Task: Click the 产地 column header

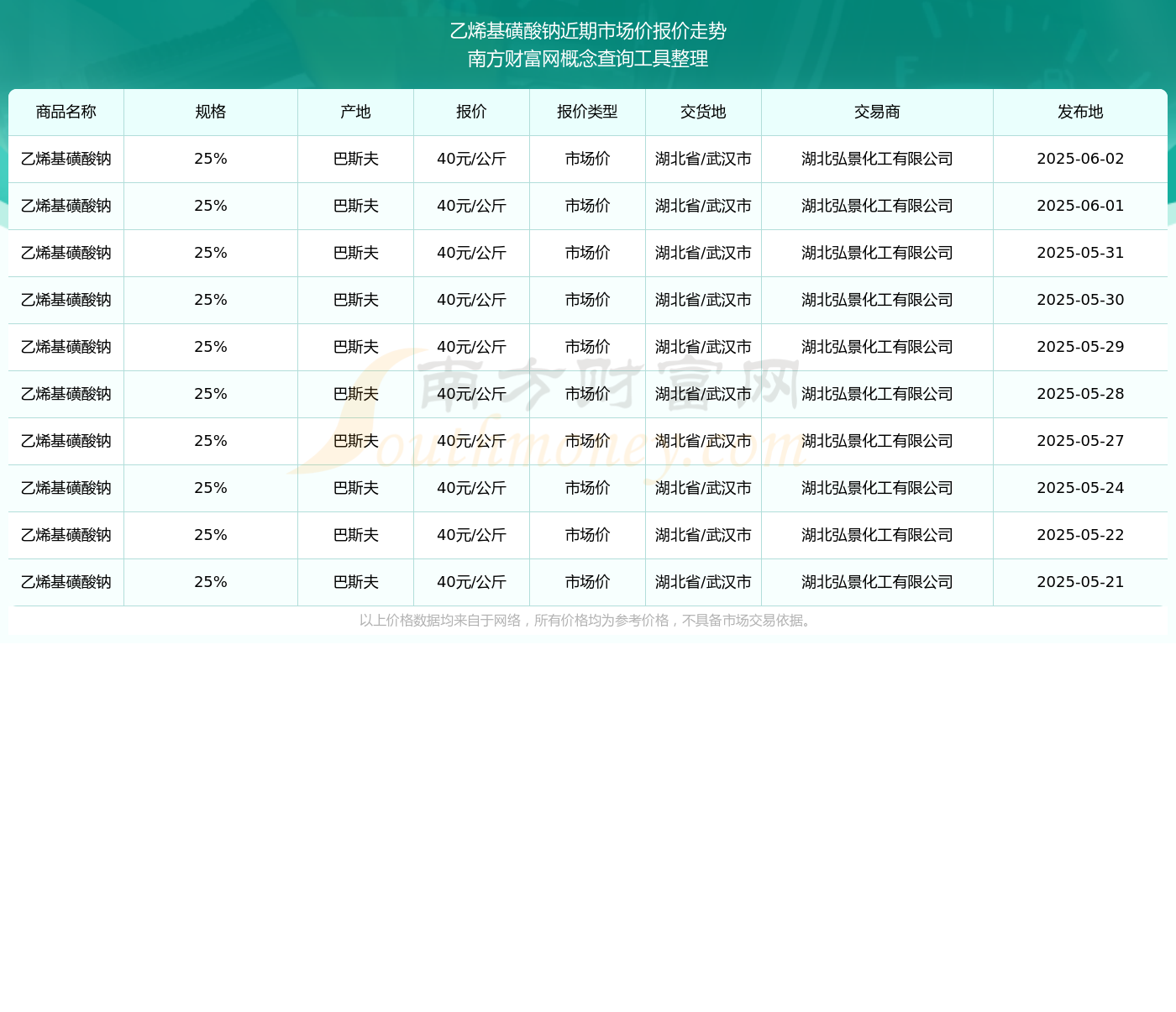Action: tap(355, 112)
